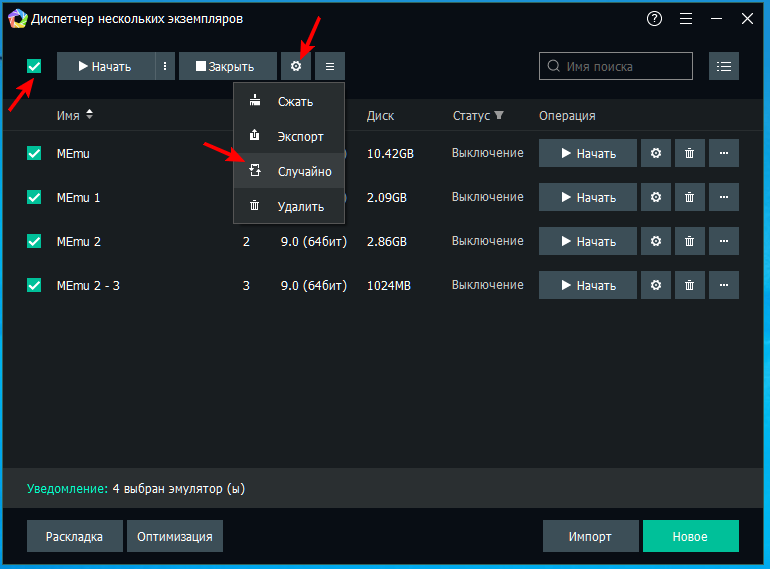The height and width of the screenshot is (569, 770).
Task: Delete MEmu 2 instance via trash icon
Action: point(689,241)
